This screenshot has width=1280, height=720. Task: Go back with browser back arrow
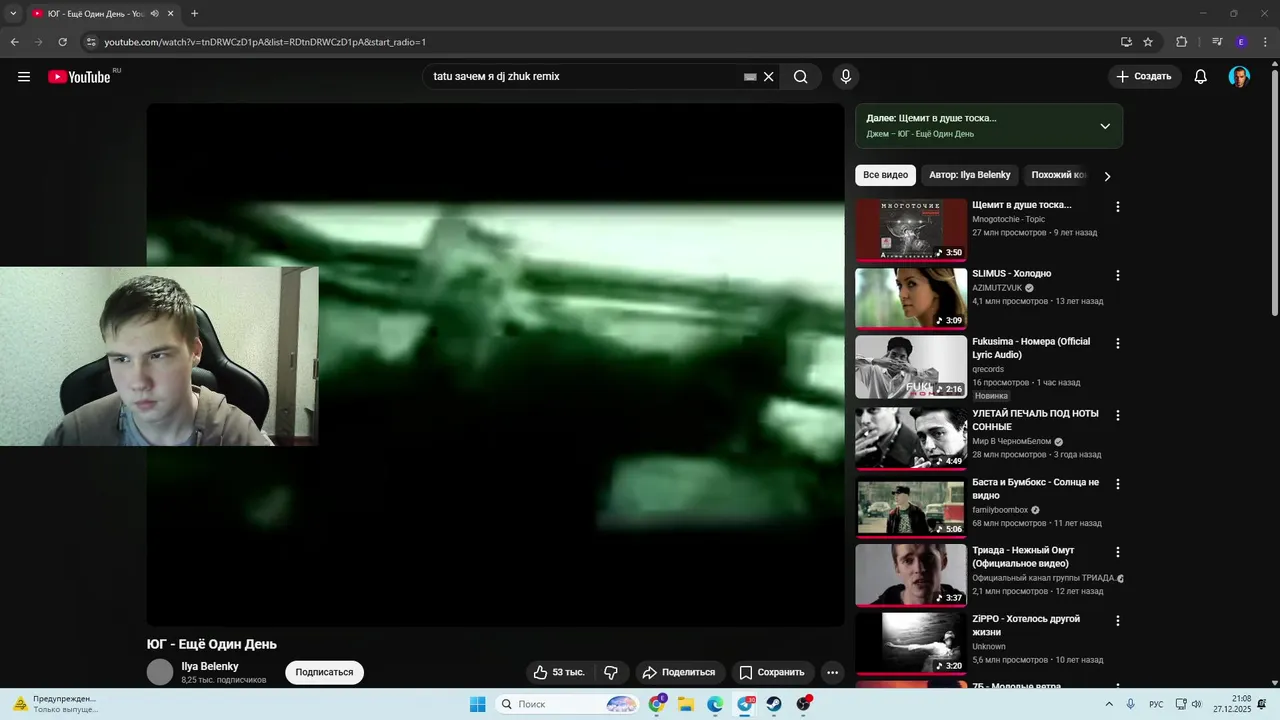[14, 42]
